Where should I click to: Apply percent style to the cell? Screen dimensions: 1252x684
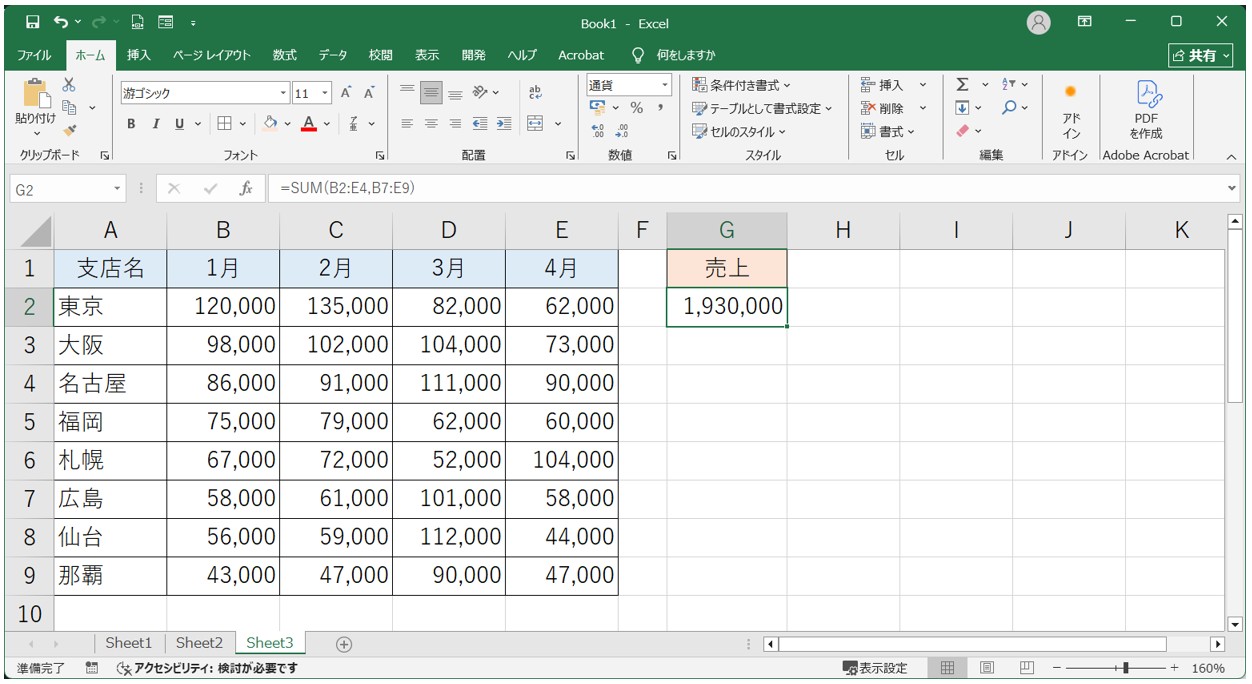click(636, 108)
